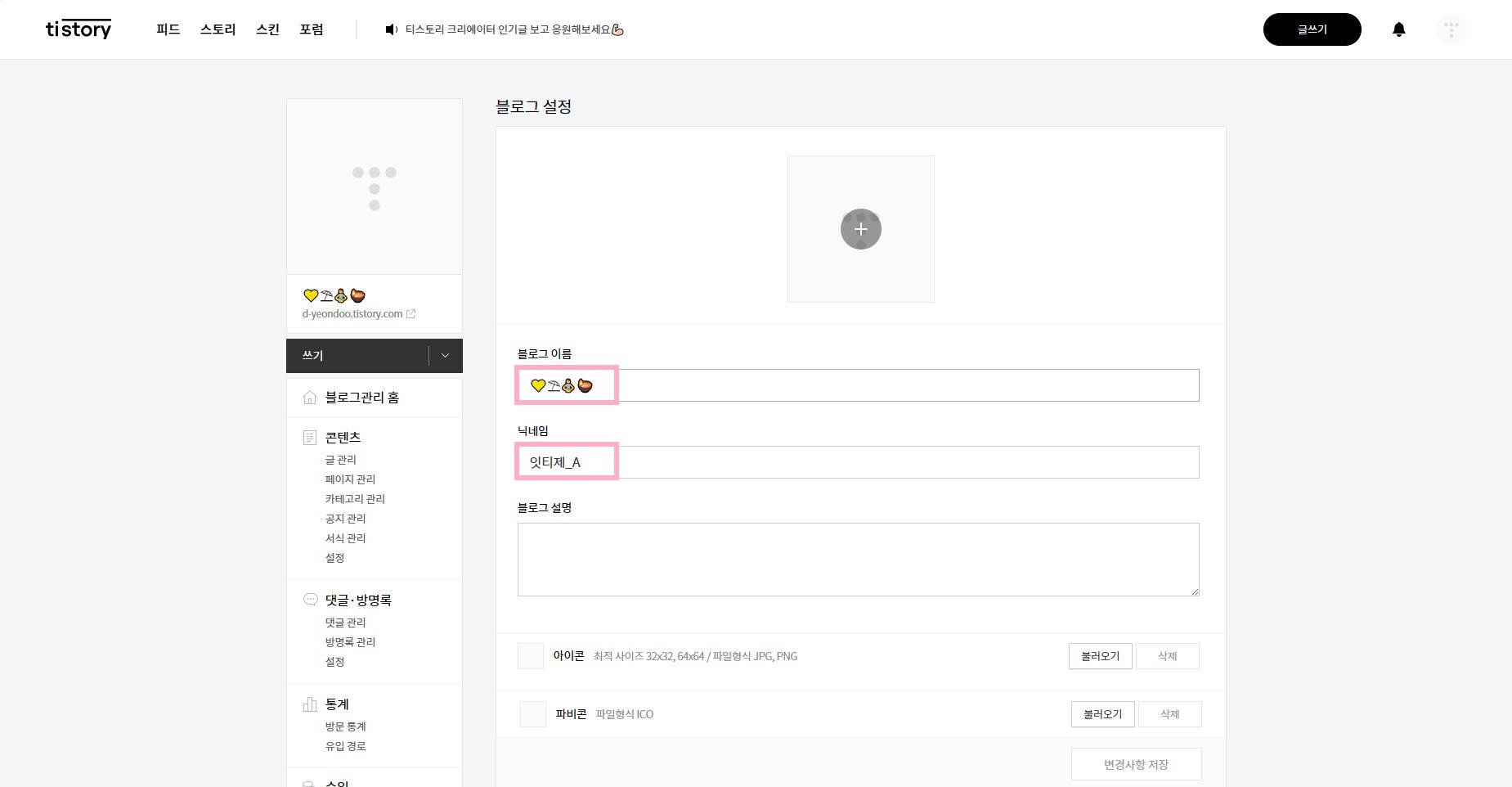
Task: Click the 블로그 이름 input field
Action: 859,385
